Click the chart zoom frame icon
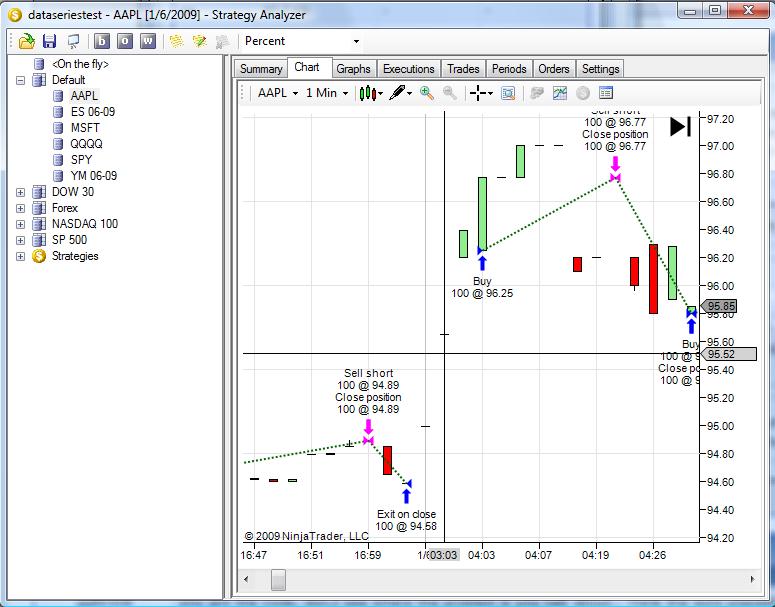The height and width of the screenshot is (607, 775). (508, 93)
